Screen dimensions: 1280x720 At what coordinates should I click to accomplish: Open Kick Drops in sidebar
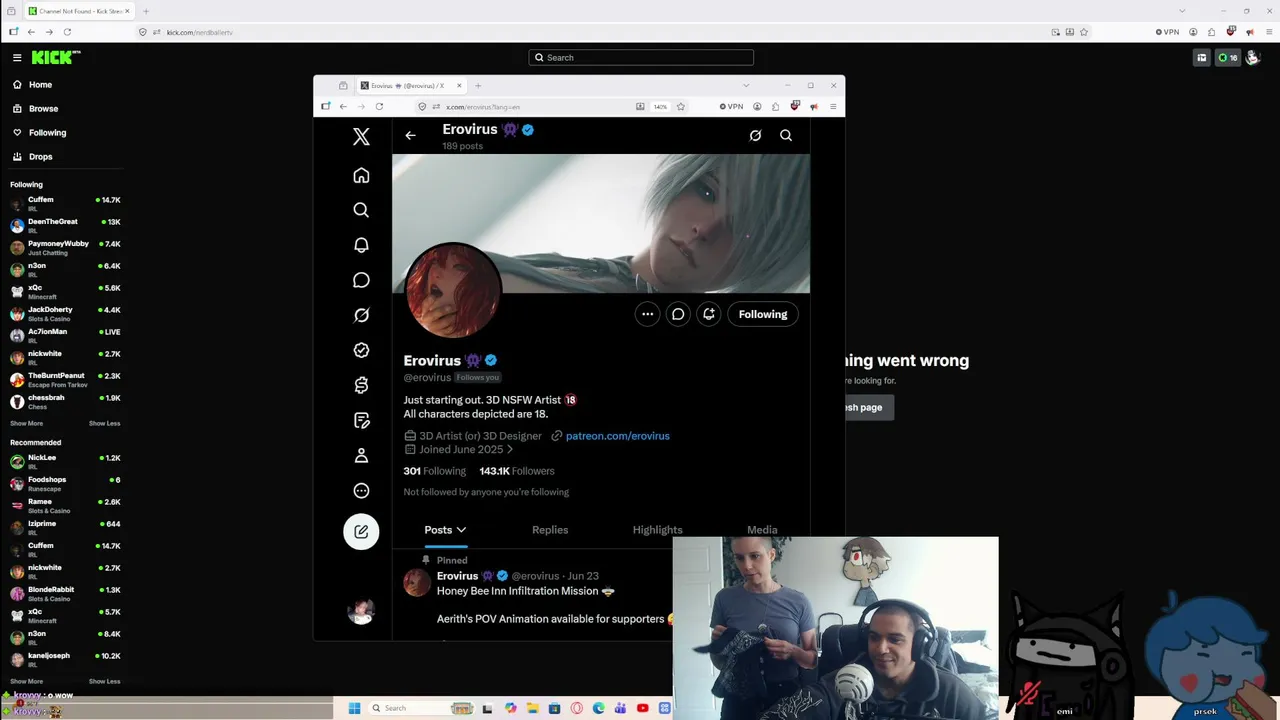[40, 156]
